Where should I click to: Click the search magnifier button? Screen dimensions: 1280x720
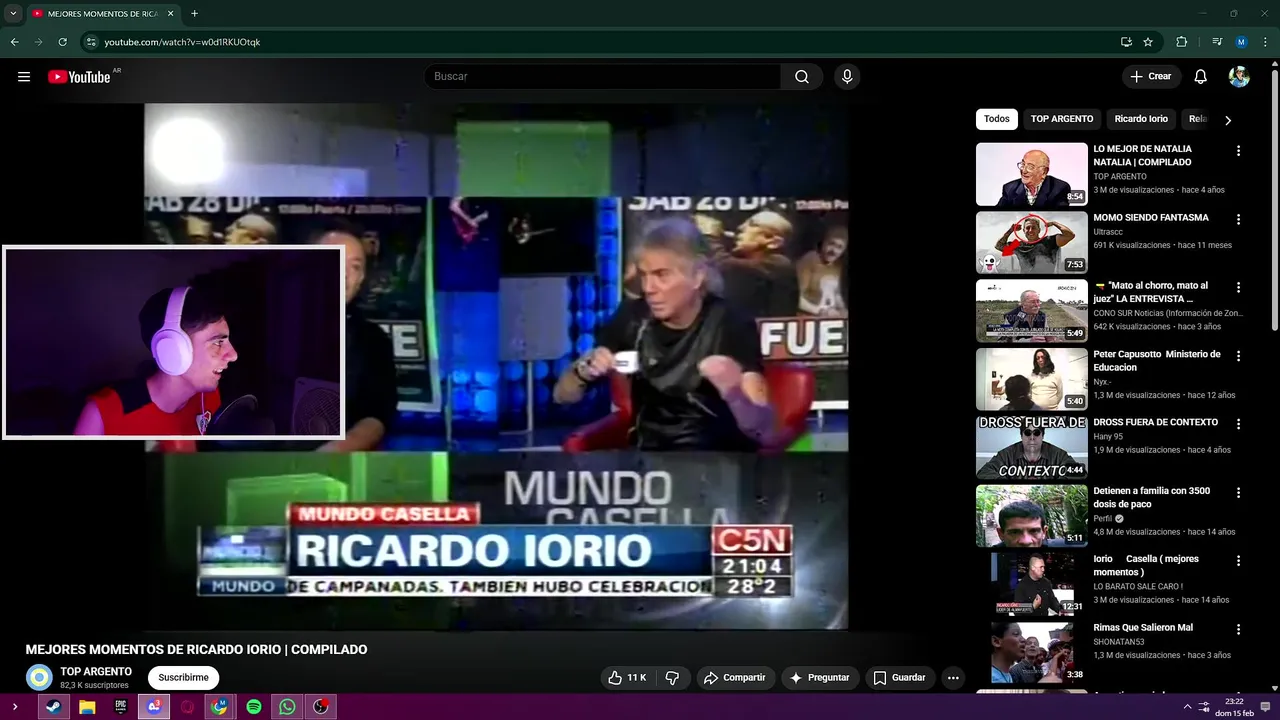(802, 77)
